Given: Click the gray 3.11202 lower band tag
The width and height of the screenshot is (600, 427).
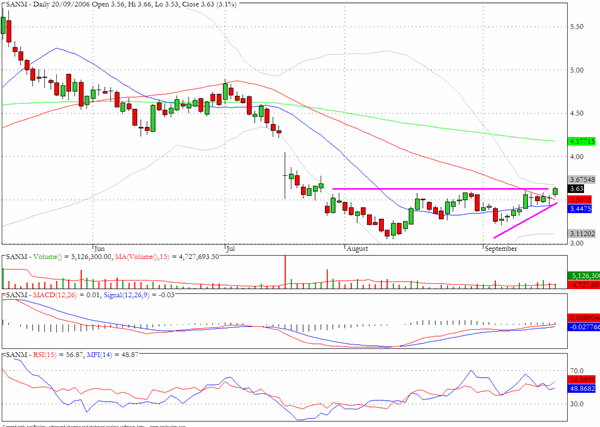Looking at the screenshot, I should tap(582, 234).
